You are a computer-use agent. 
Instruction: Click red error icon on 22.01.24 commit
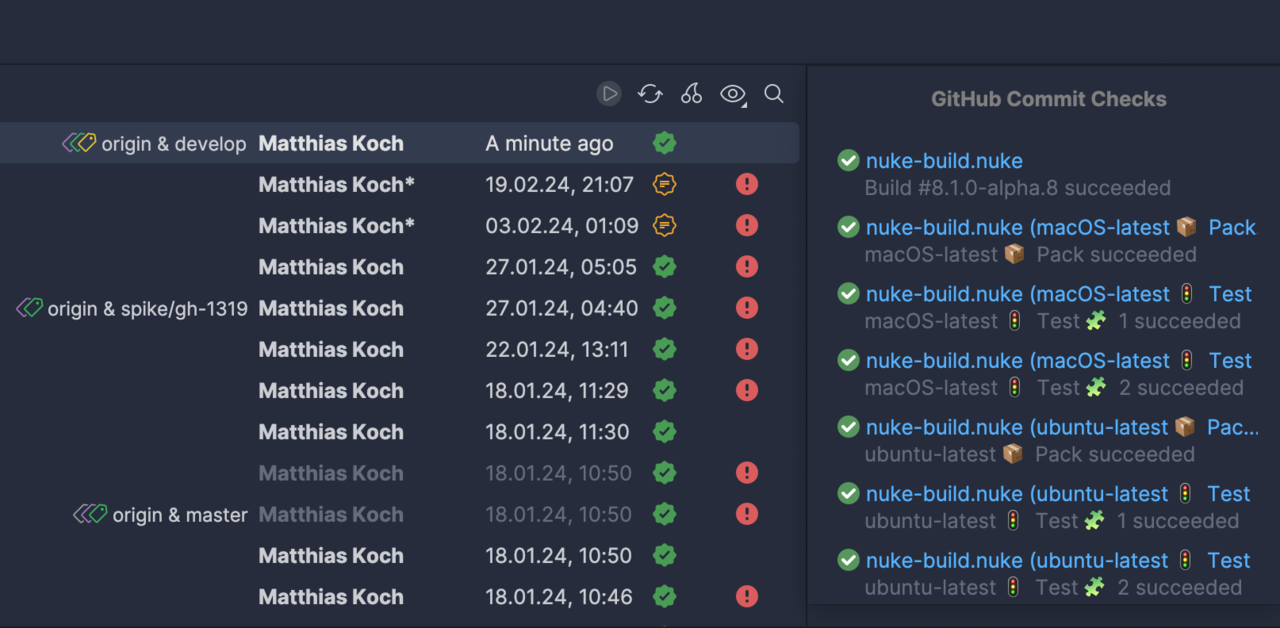(746, 349)
